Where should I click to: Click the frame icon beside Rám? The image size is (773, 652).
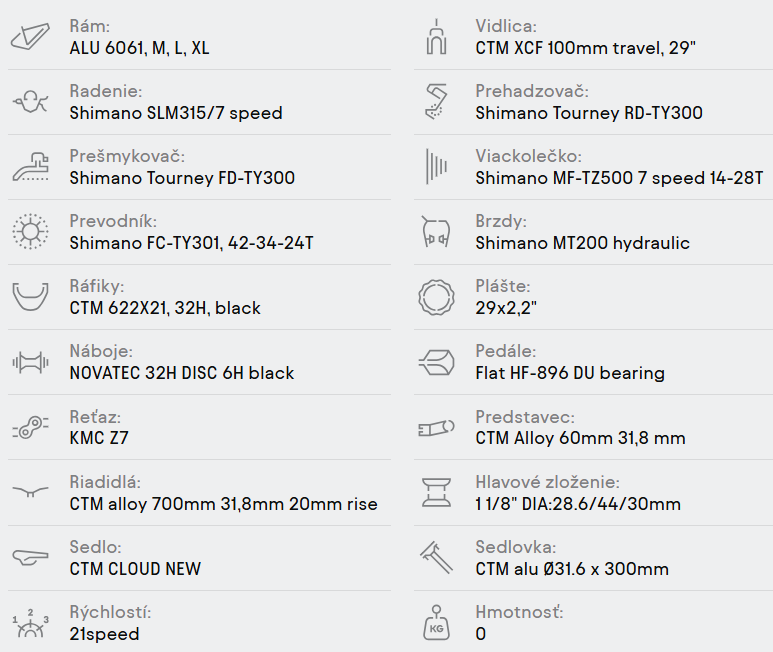[29, 37]
